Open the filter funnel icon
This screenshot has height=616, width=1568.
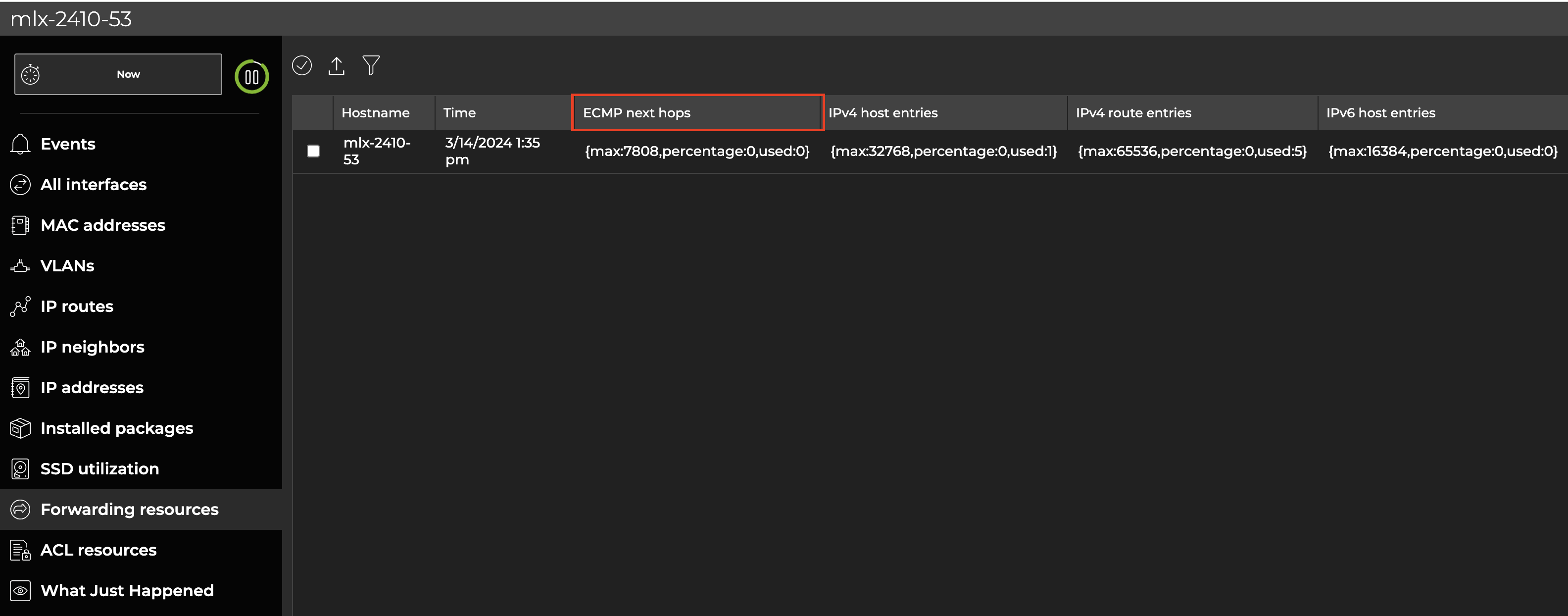coord(371,65)
